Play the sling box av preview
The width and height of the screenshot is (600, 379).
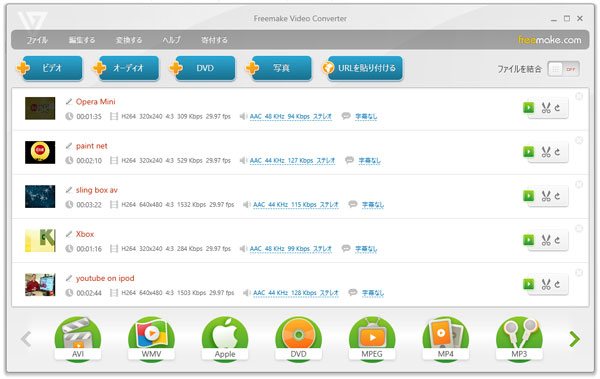click(x=528, y=196)
